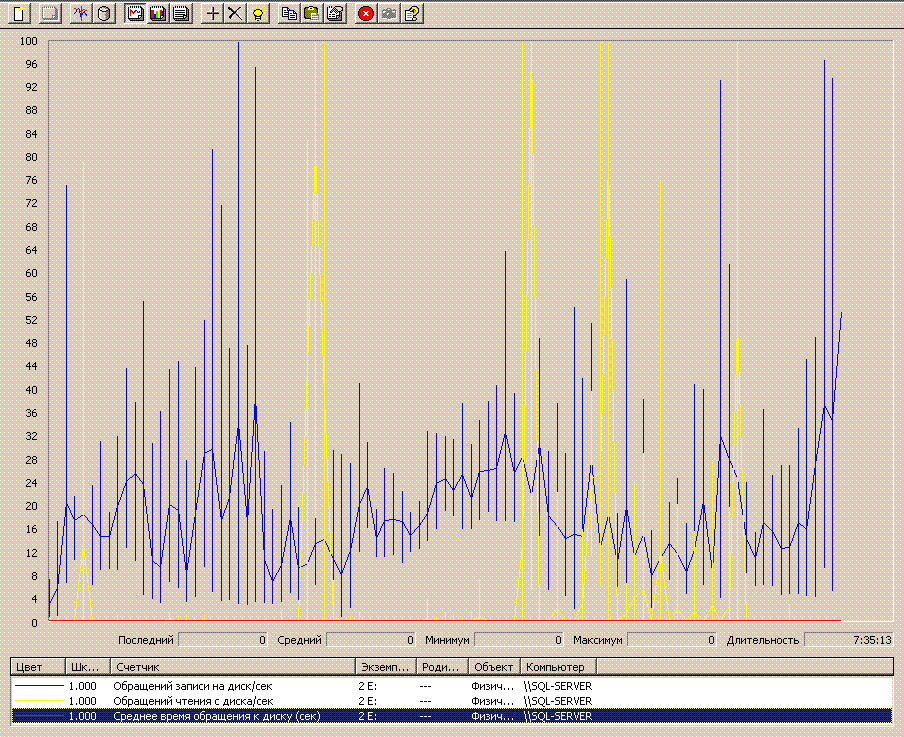Open Help with the question mark icon
Image resolution: width=904 pixels, height=737 pixels.
pyautogui.click(x=411, y=13)
